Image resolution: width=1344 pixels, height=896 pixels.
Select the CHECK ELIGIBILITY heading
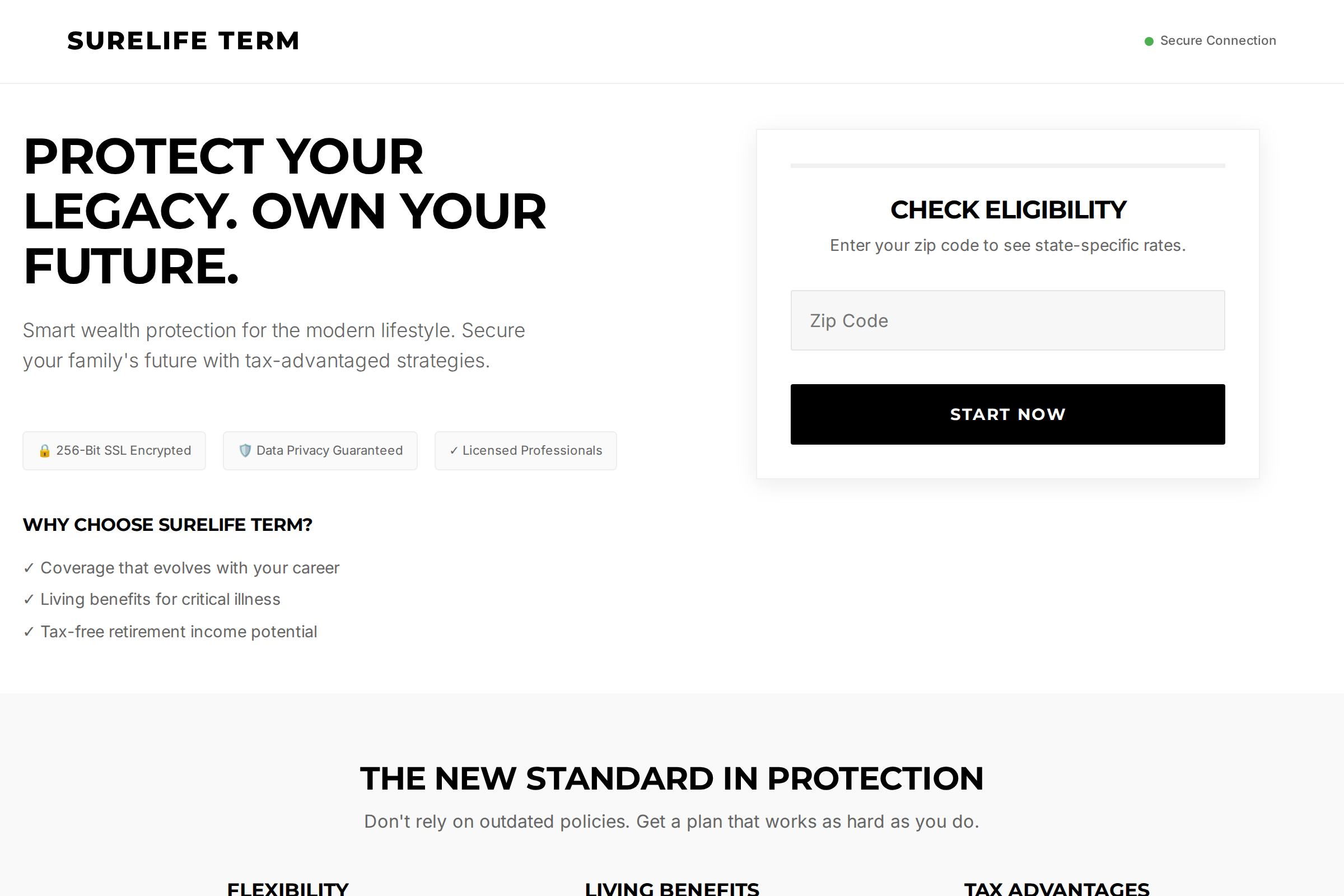[x=1008, y=209]
